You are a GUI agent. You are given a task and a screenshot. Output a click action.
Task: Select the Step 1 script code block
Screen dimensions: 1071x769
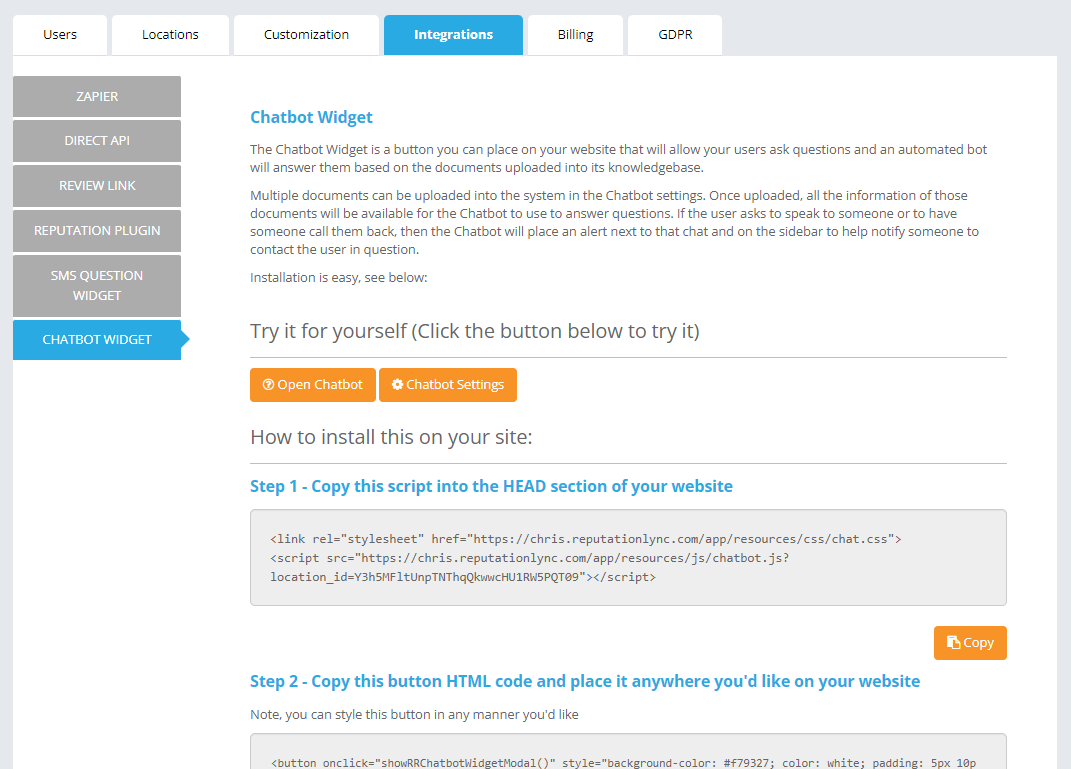(628, 557)
